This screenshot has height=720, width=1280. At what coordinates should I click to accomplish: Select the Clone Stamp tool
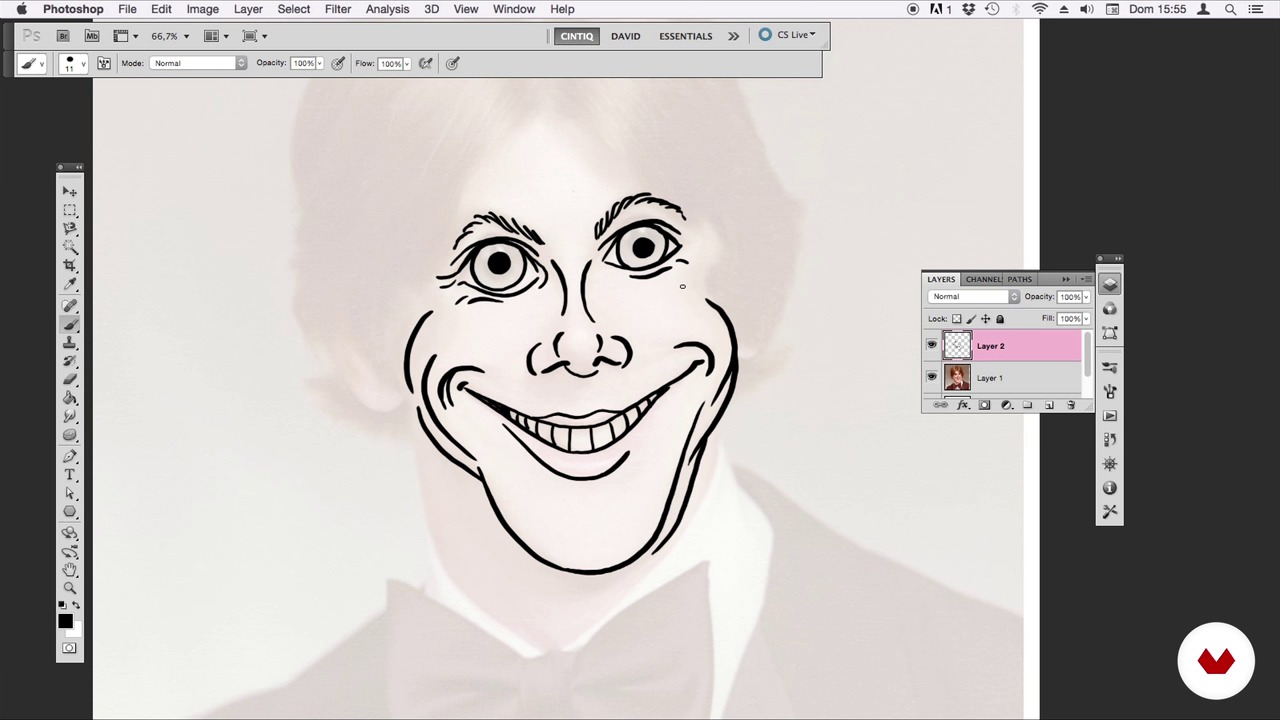pyautogui.click(x=70, y=343)
